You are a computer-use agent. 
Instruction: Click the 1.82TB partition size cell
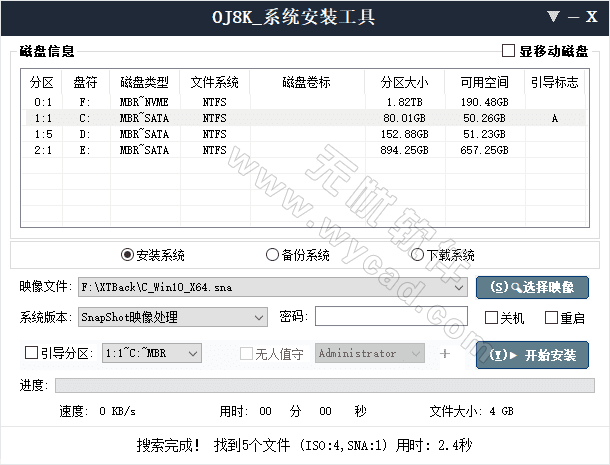pyautogui.click(x=405, y=102)
